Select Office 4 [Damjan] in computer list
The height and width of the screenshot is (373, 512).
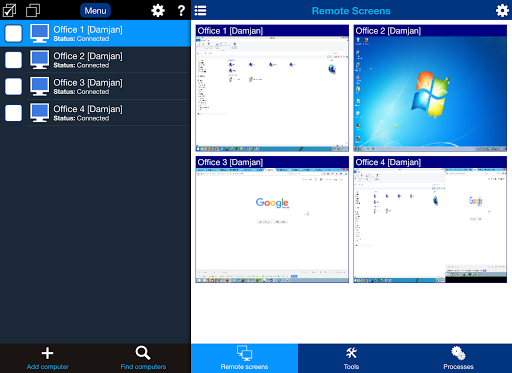pyautogui.click(x=95, y=113)
